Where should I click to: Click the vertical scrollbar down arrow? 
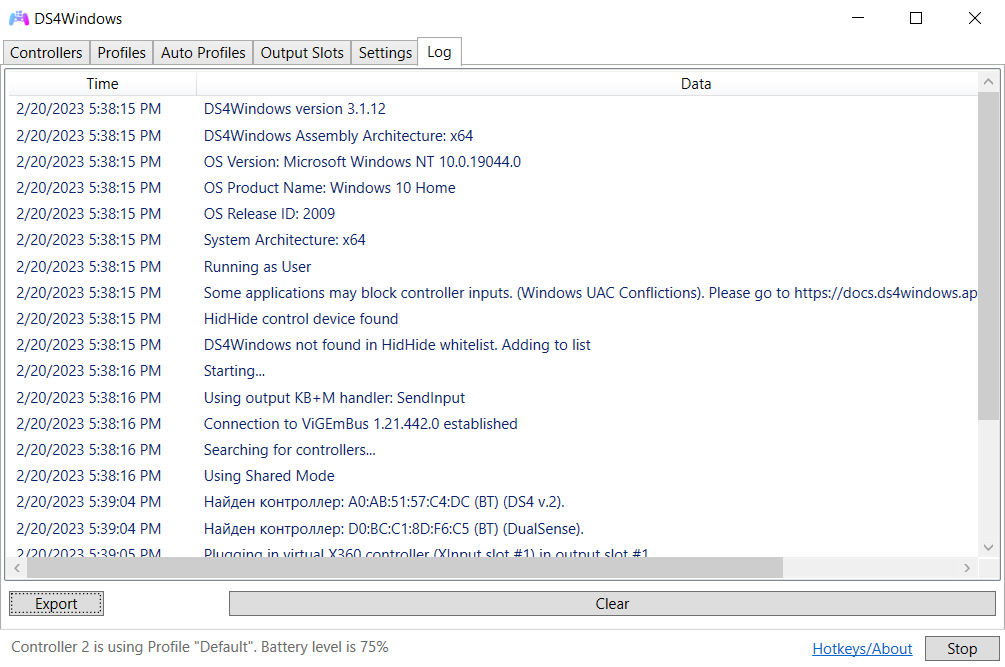tap(988, 547)
